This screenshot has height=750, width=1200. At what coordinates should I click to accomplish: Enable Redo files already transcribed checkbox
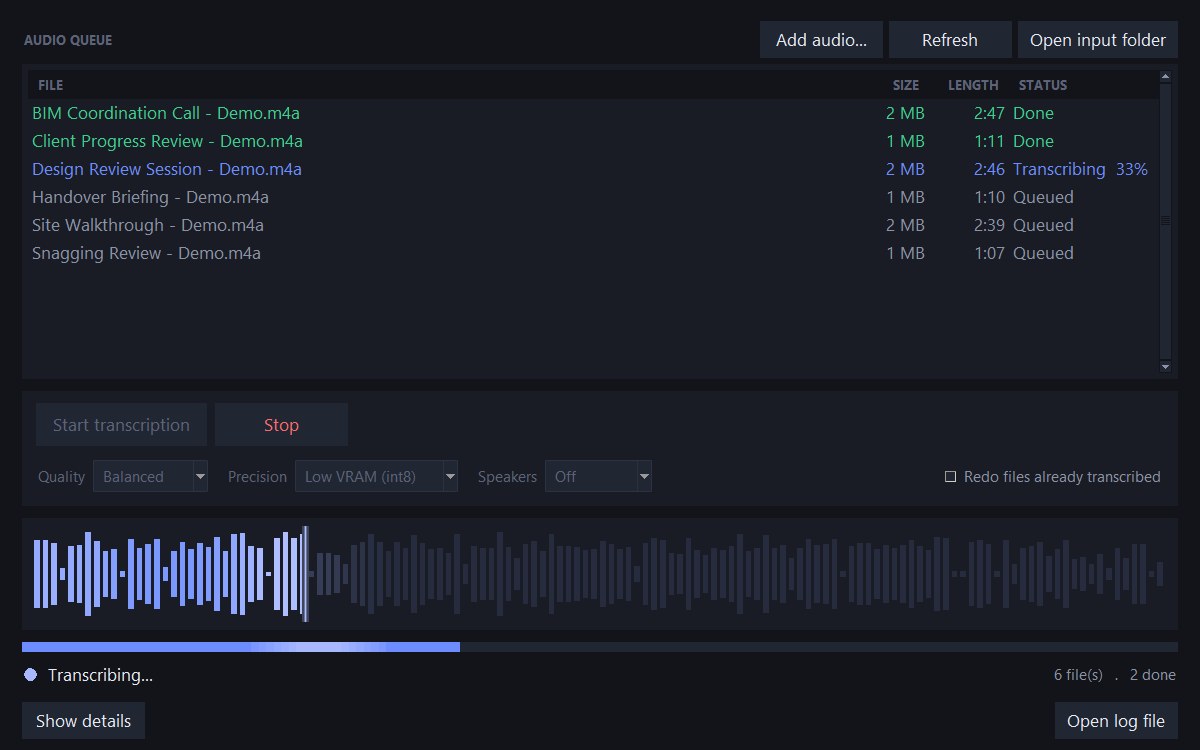[951, 477]
